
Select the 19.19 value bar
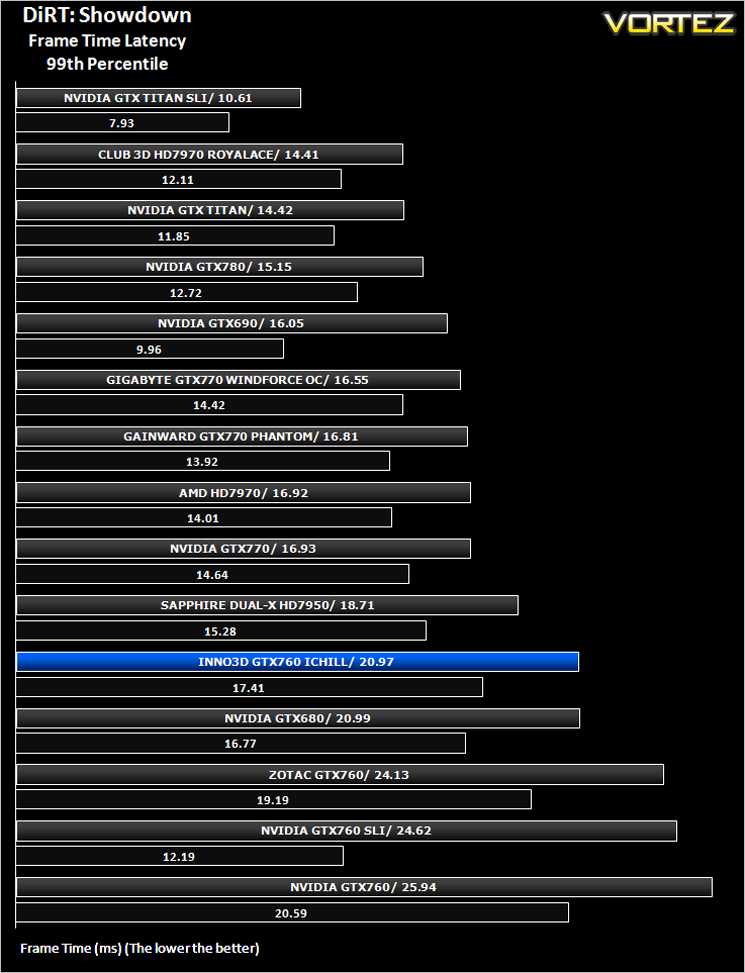pos(274,799)
